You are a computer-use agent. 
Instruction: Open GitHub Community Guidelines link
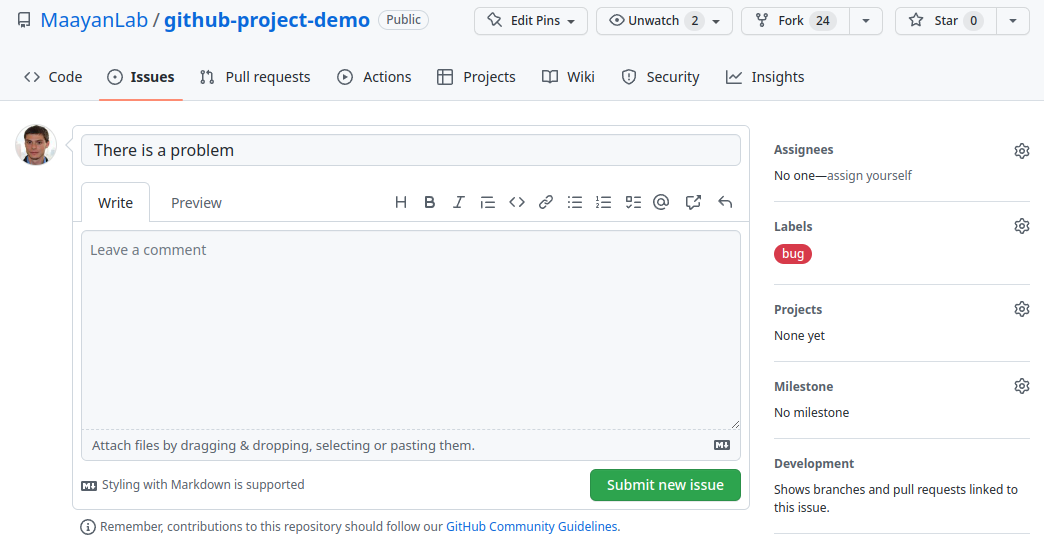(532, 527)
